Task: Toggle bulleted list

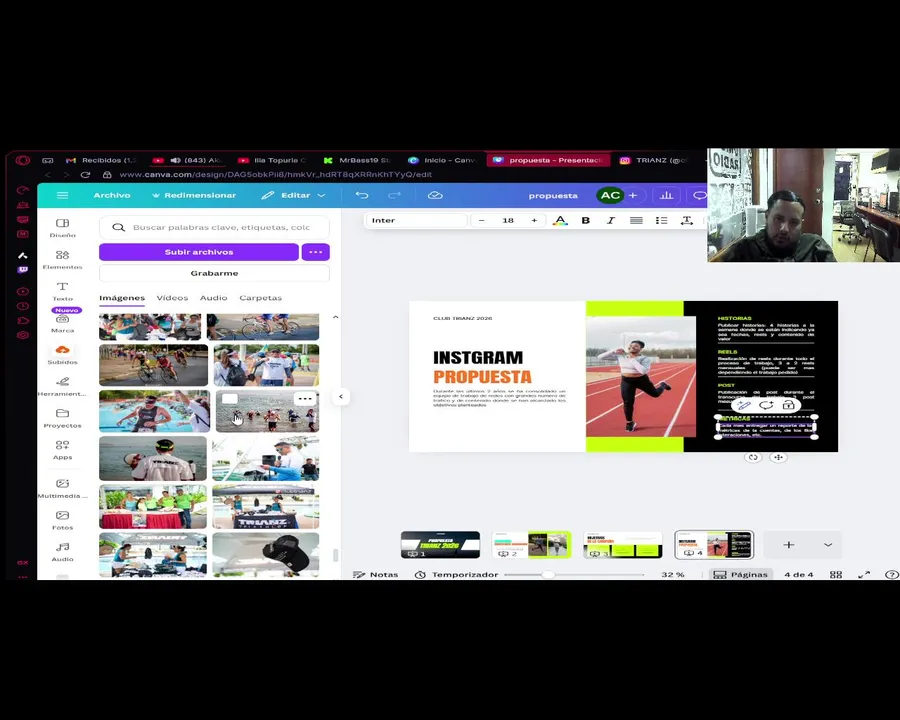Action: pos(661,220)
